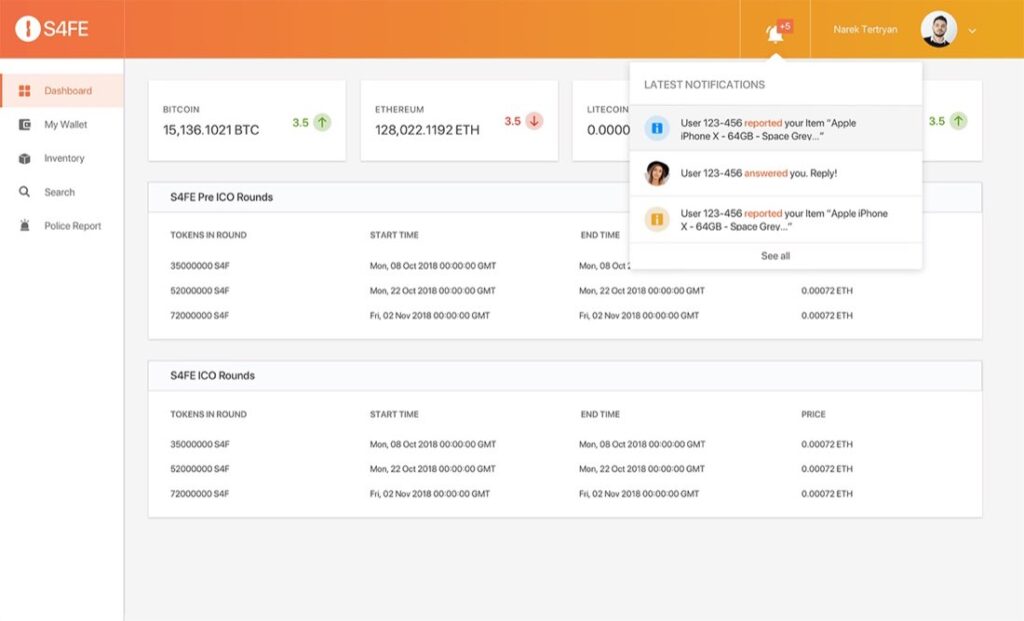Click the Narek Tertryan username
1024x621 pixels.
865,29
